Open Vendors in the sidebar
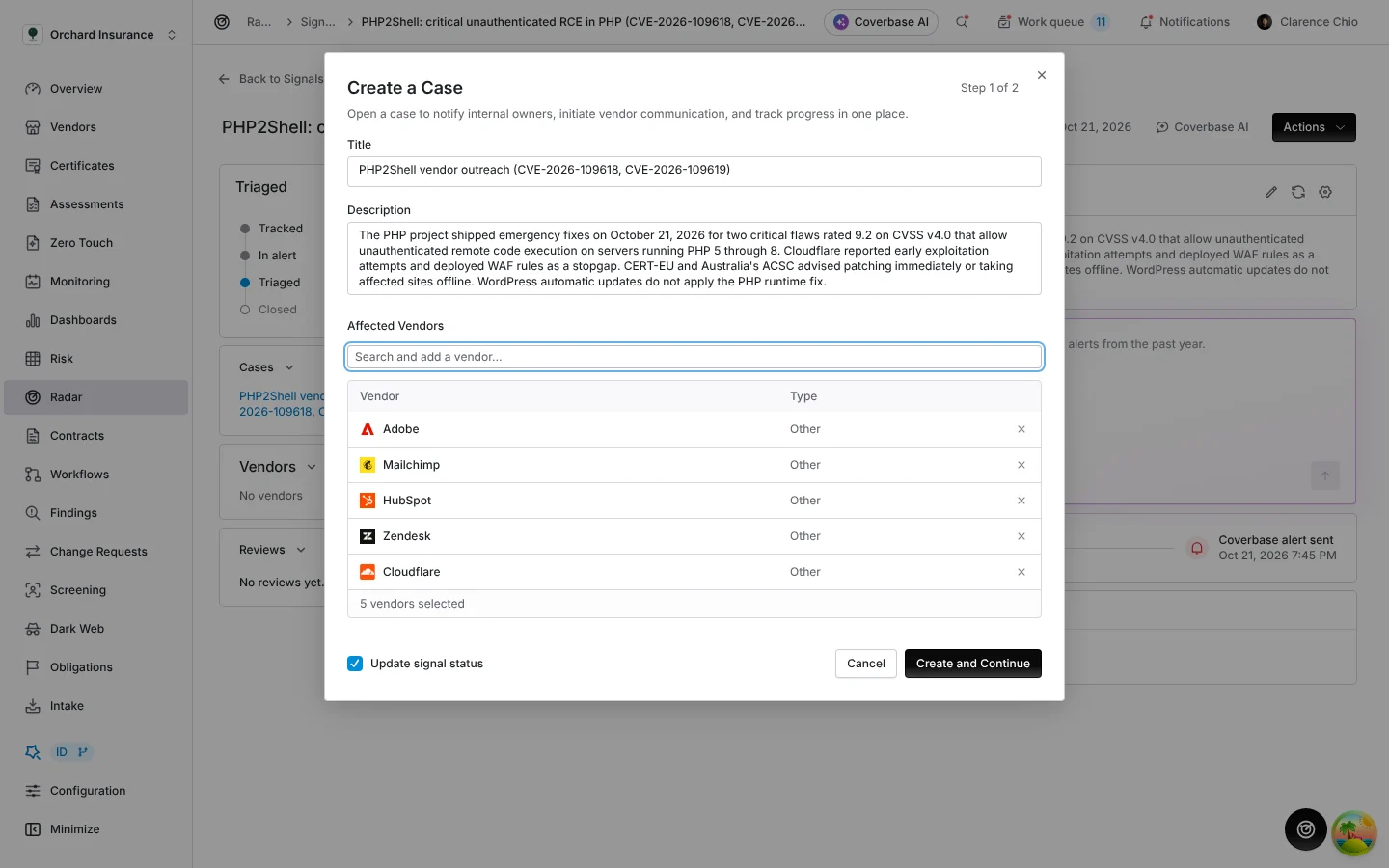1389x868 pixels. click(x=95, y=127)
